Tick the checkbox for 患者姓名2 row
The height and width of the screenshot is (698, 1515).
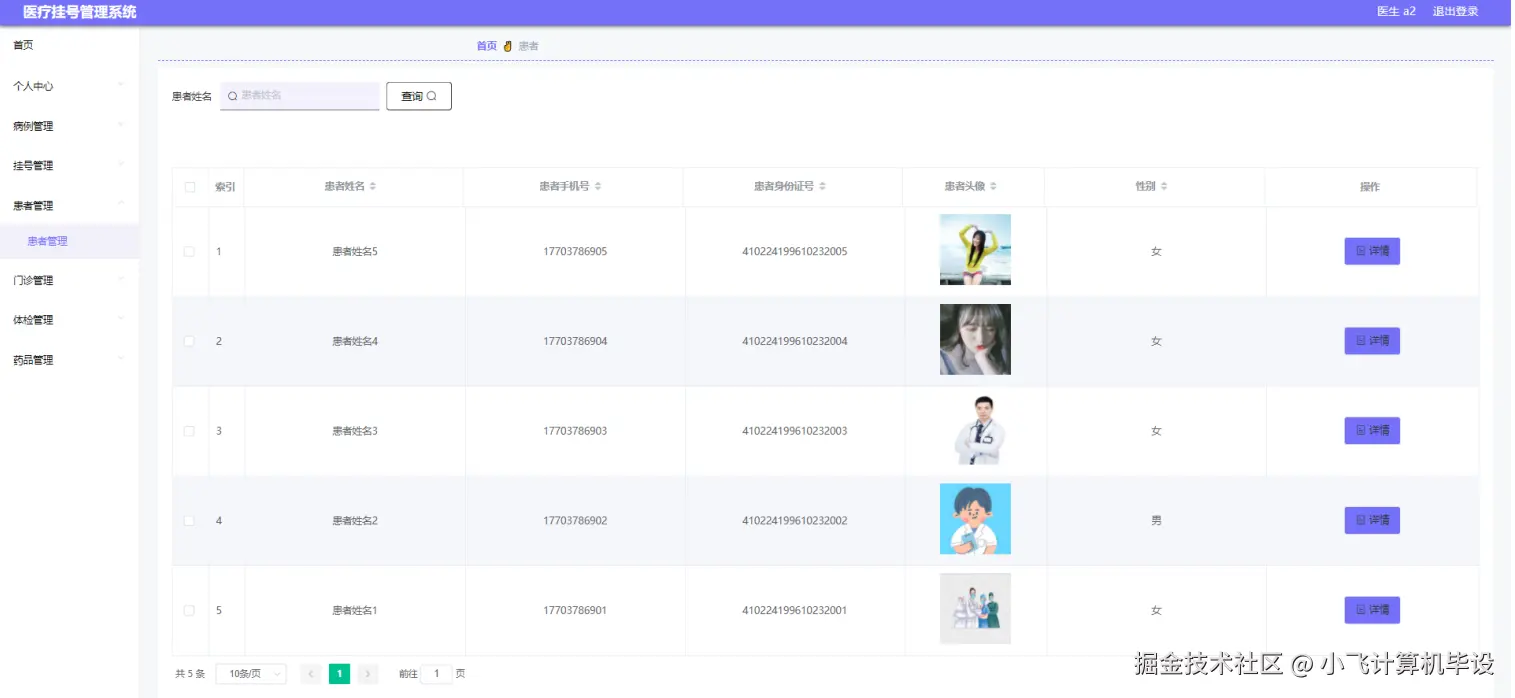coord(189,521)
